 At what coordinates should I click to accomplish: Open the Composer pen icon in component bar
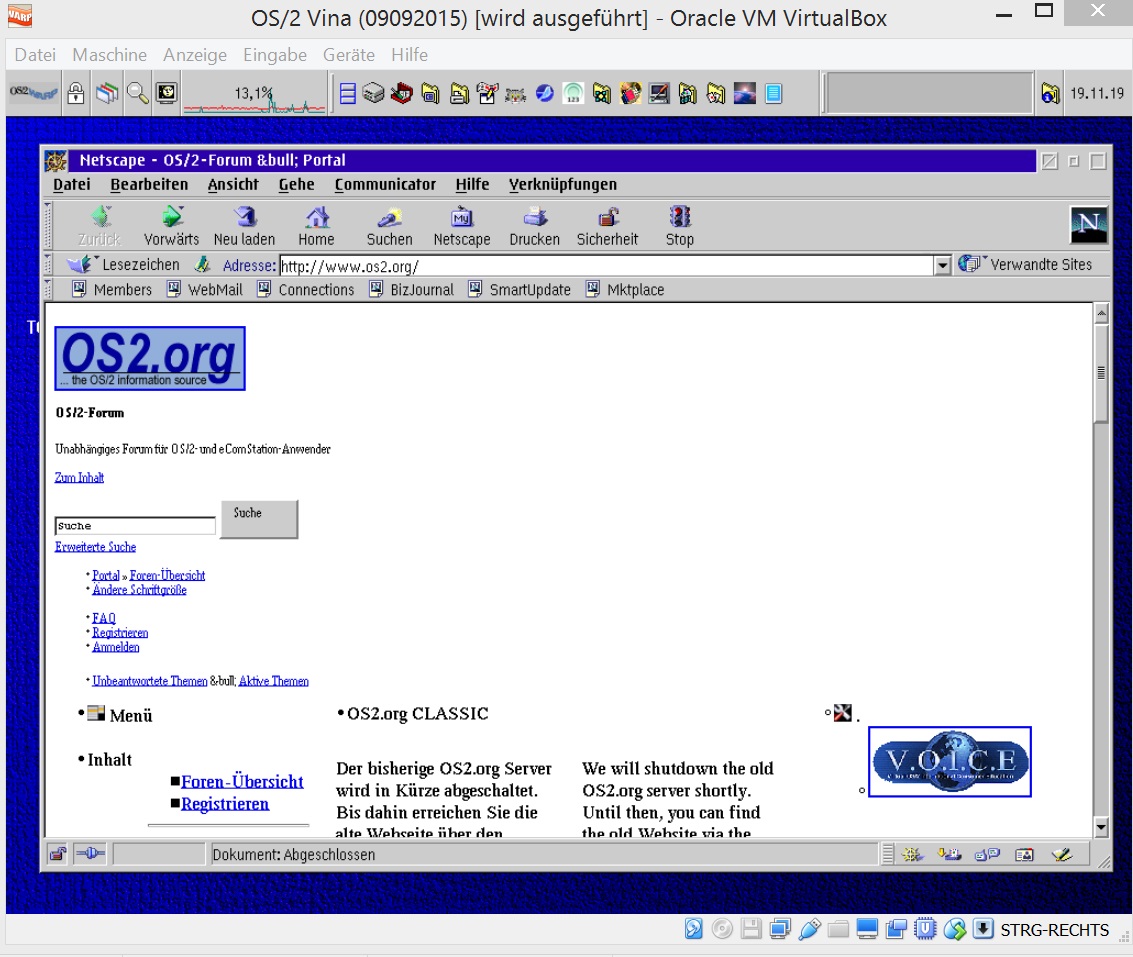(1061, 855)
